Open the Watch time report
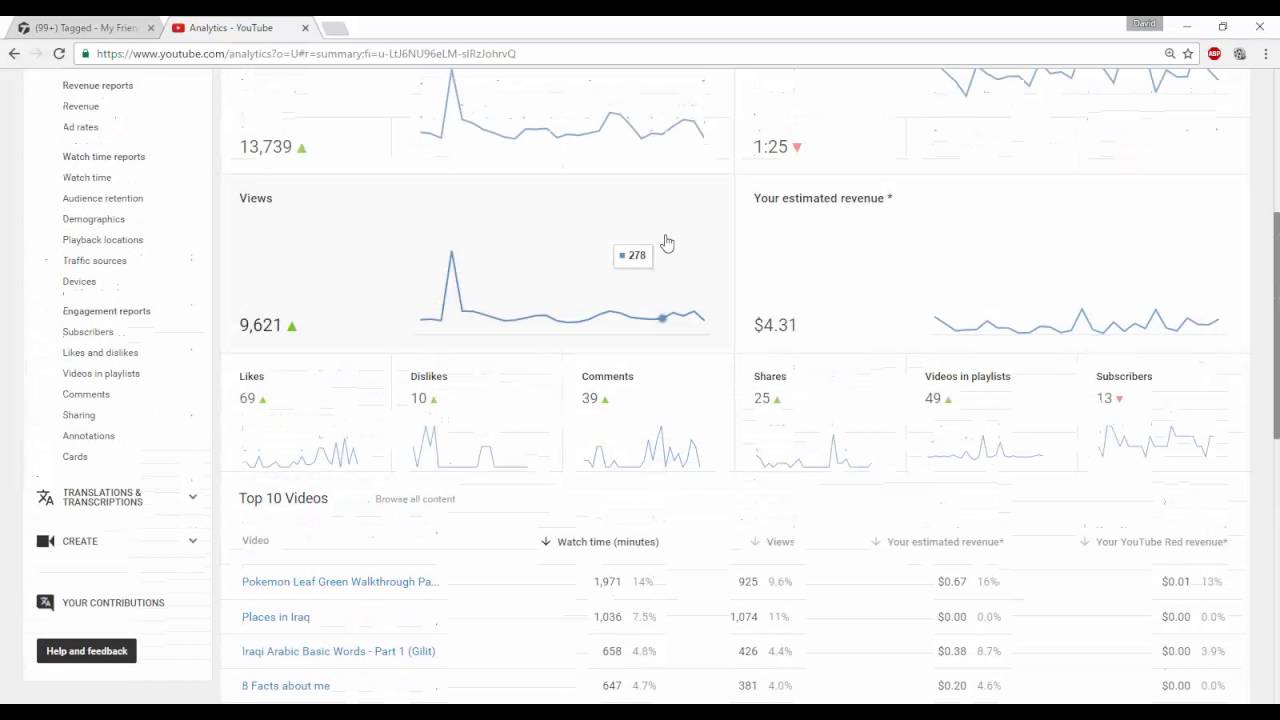The height and width of the screenshot is (720, 1280). (87, 177)
